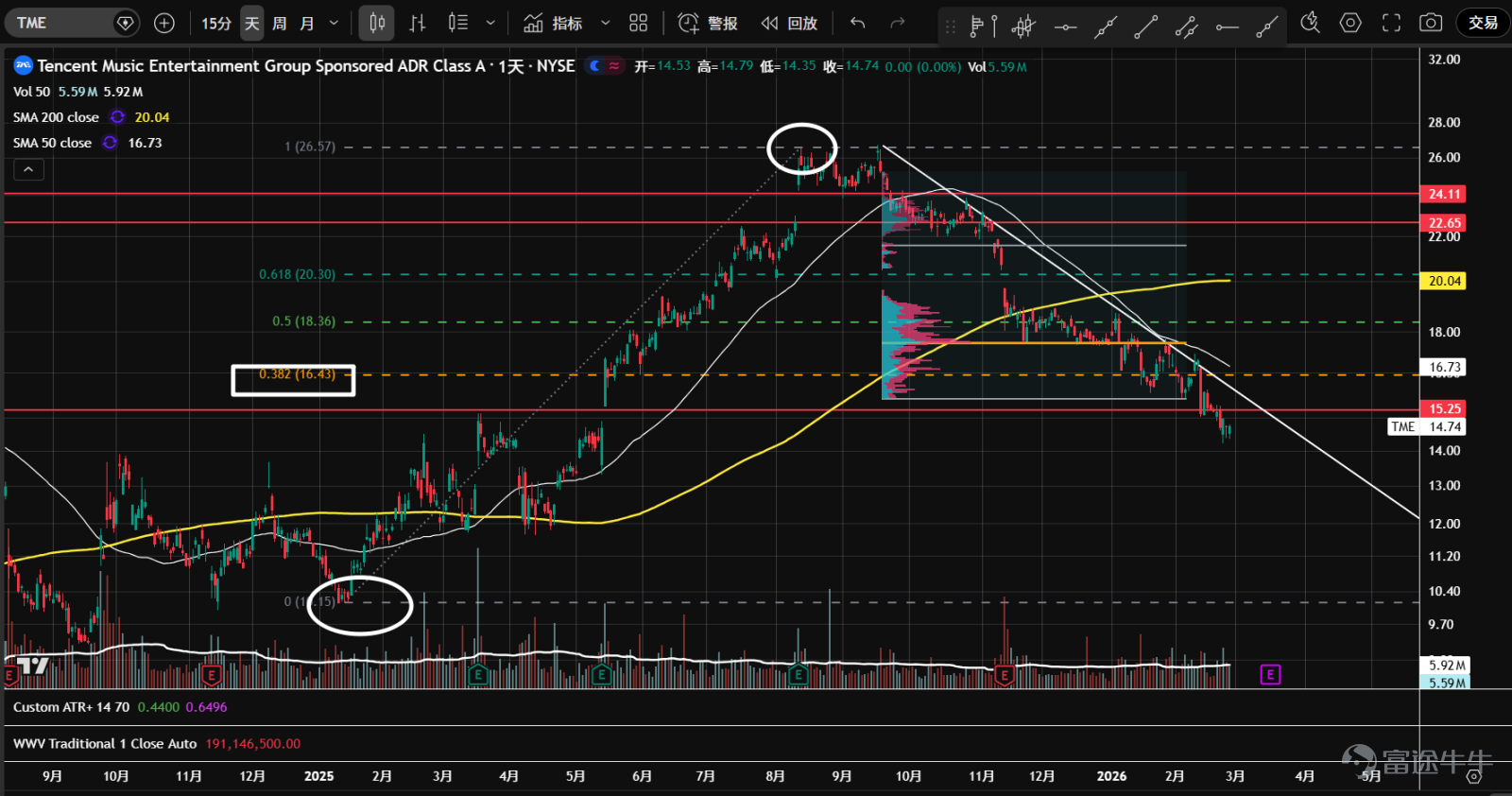Collapse the indicator legend with arrow

coord(28,170)
